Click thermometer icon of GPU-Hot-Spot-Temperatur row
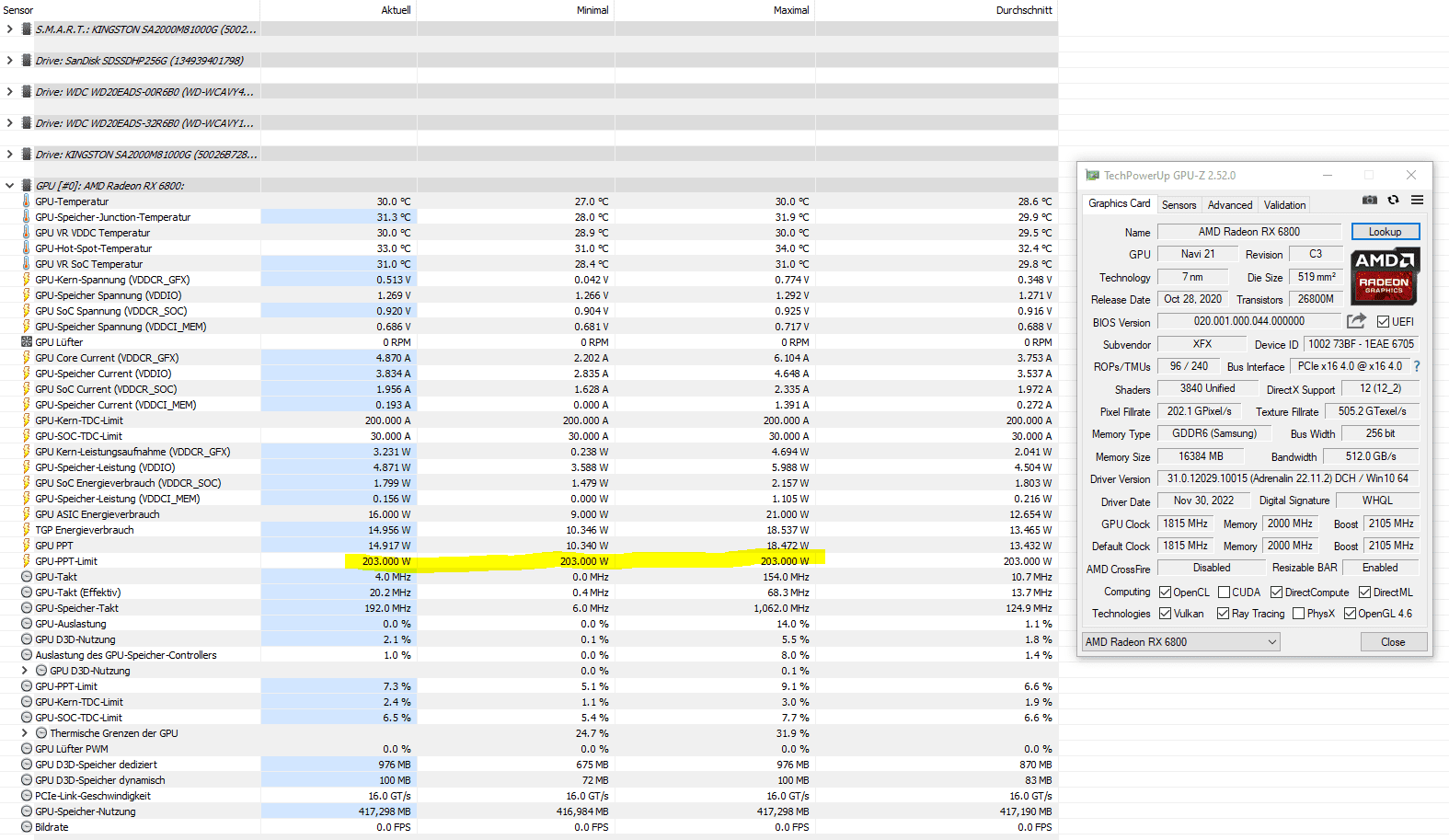This screenshot has width=1449, height=840. tap(27, 248)
